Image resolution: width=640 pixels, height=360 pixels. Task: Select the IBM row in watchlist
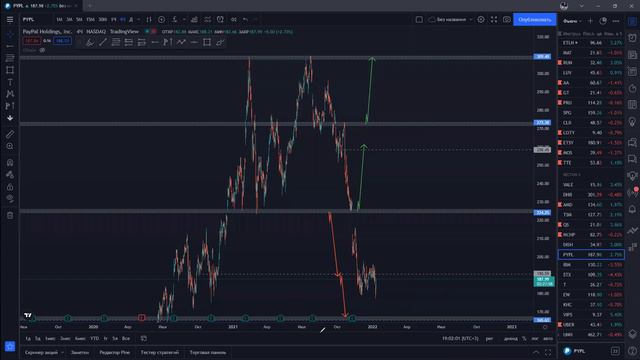[591, 265]
